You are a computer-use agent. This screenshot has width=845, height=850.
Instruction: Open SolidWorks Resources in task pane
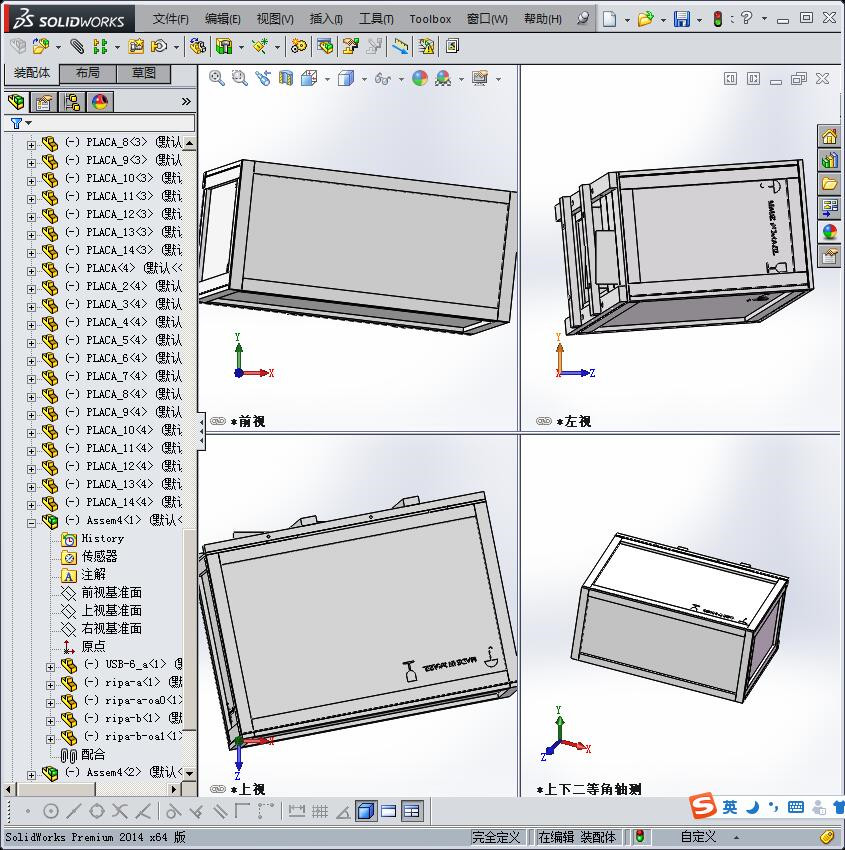pos(829,136)
